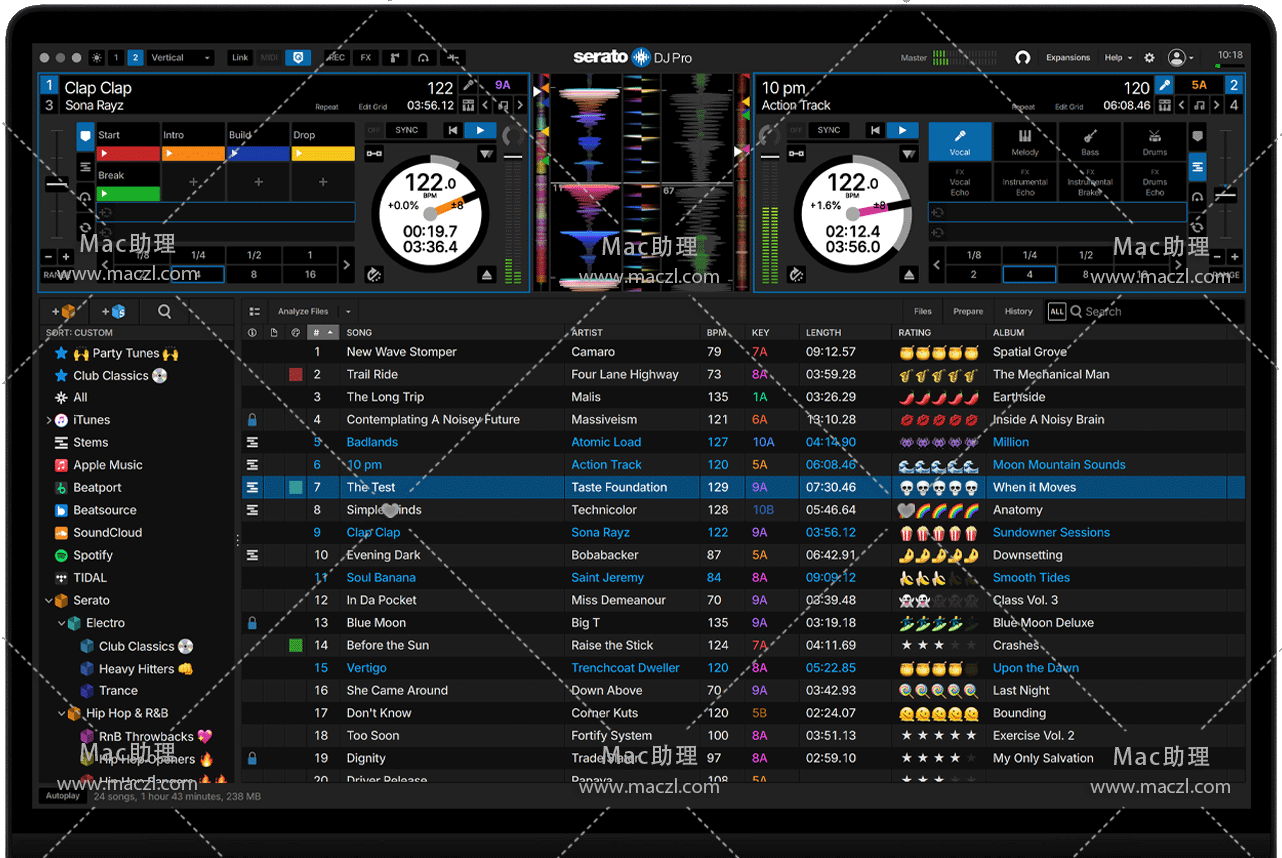This screenshot has height=858, width=1282.
Task: Open the Analyze Files dropdown arrow
Action: pyautogui.click(x=348, y=312)
